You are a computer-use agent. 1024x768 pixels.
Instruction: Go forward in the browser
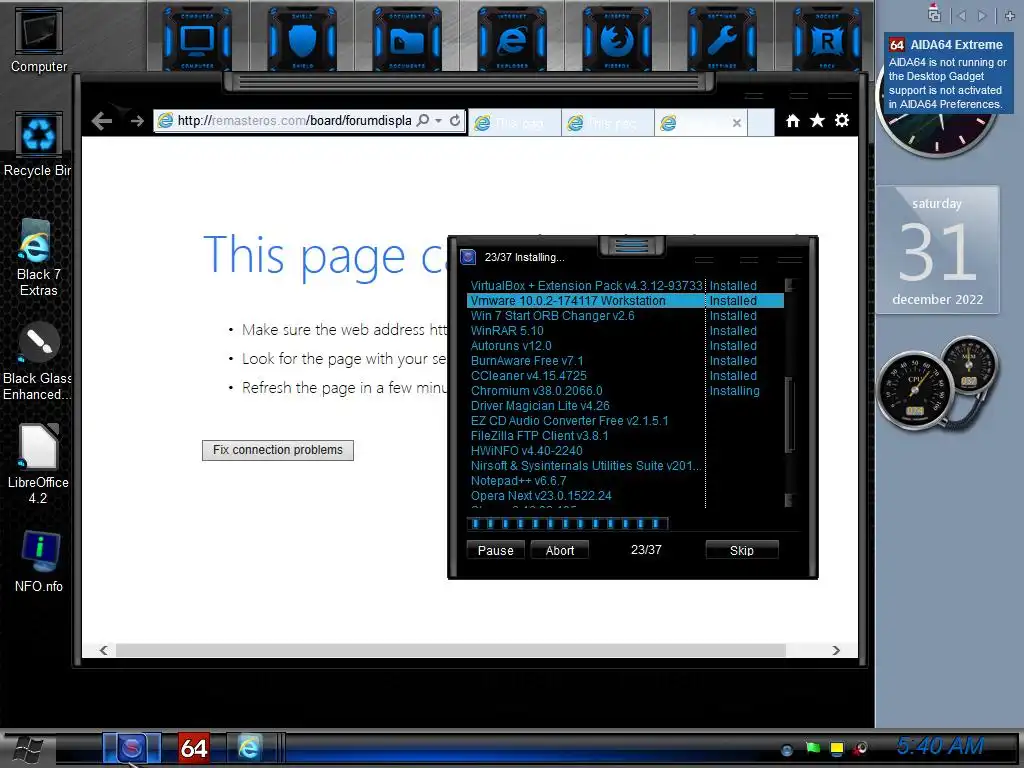point(136,121)
